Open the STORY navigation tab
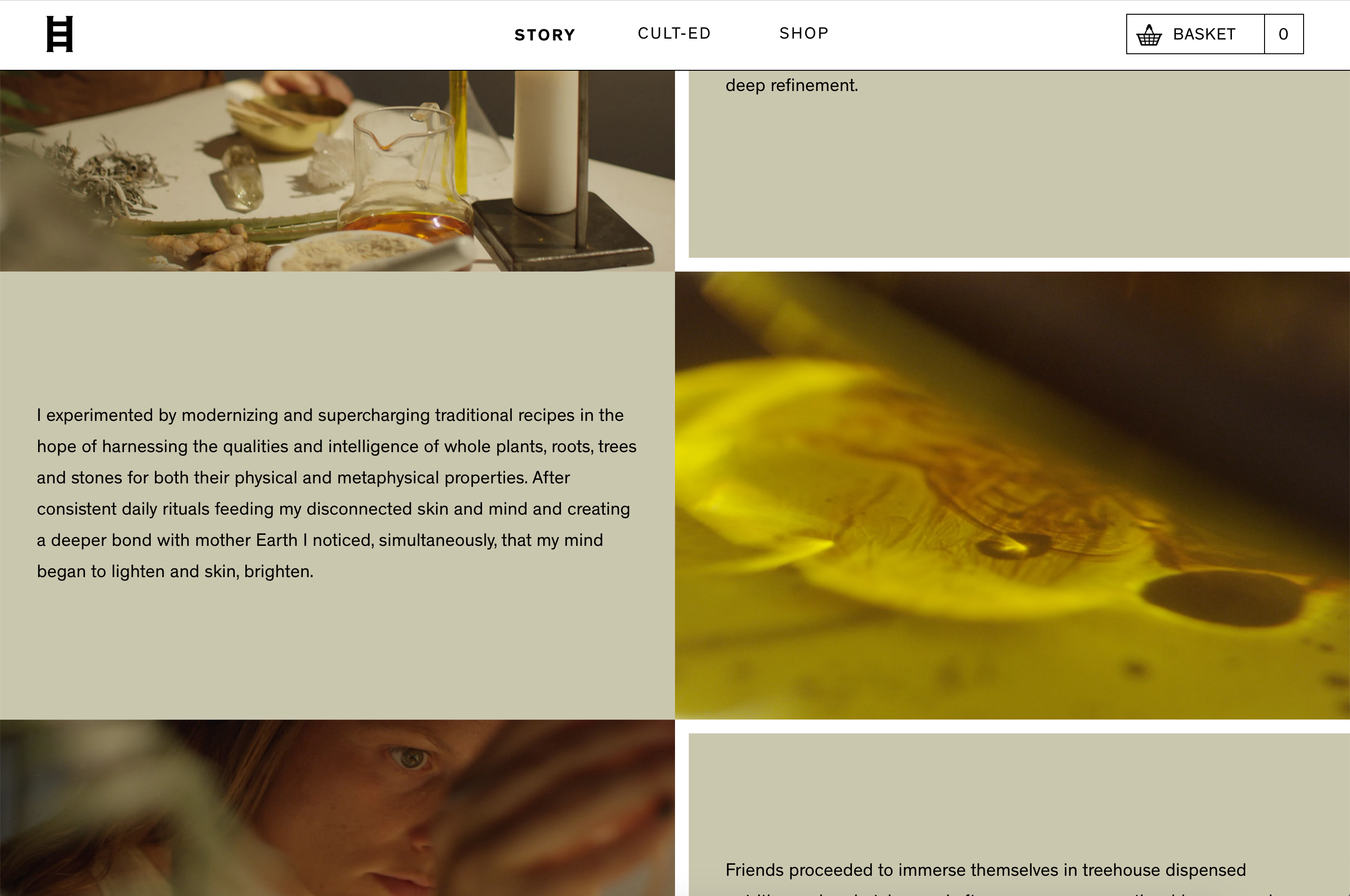1350x896 pixels. 545,35
